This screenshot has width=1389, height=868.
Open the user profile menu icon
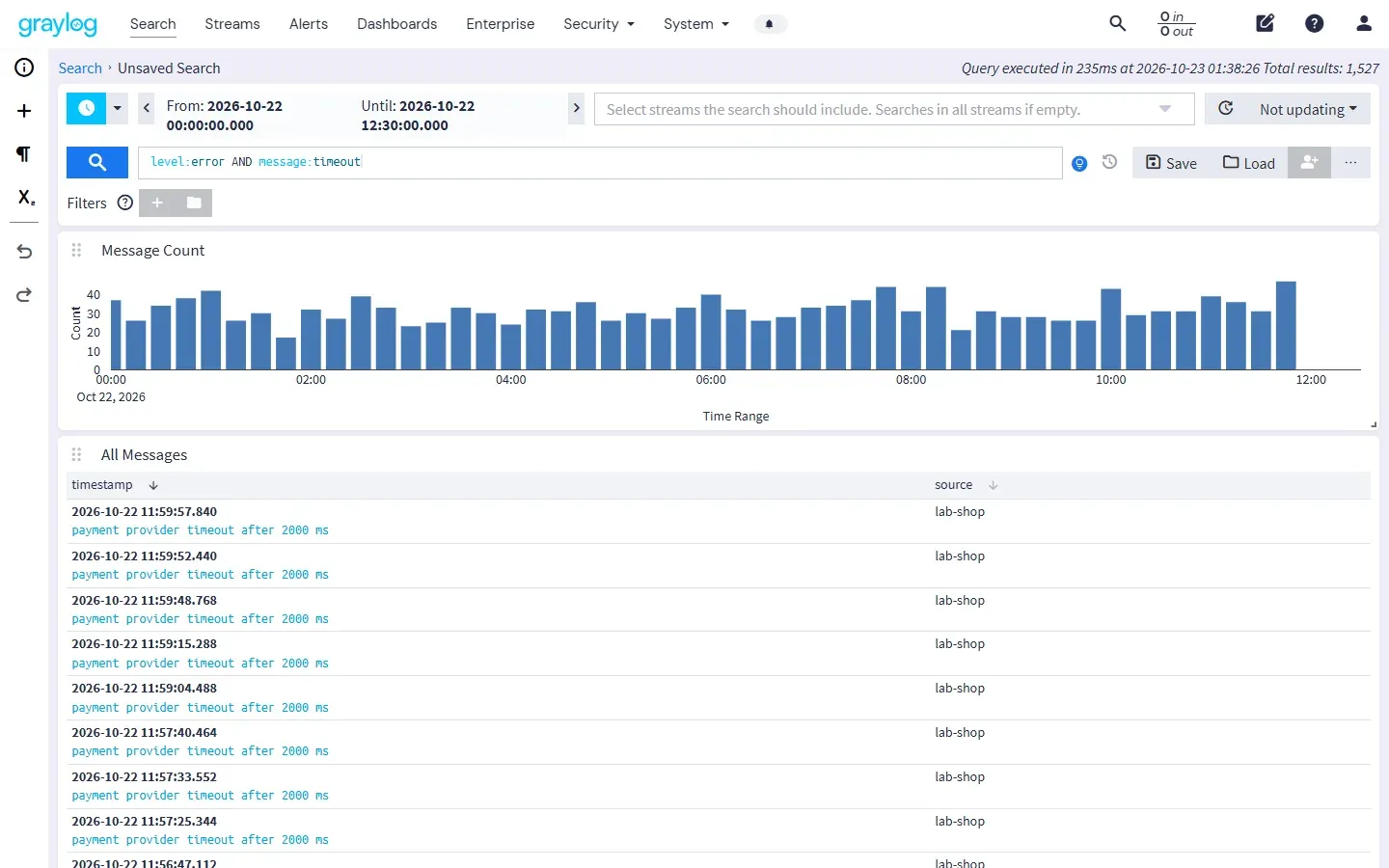(x=1364, y=23)
